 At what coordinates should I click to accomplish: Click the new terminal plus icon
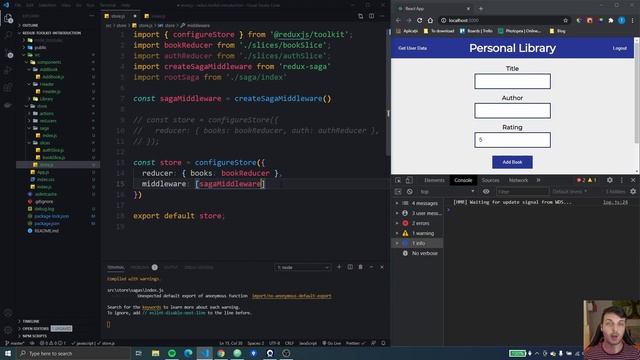click(339, 267)
